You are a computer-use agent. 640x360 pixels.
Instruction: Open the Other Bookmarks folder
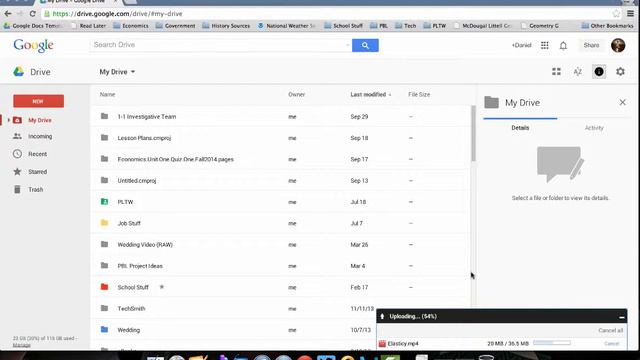[x=607, y=26]
